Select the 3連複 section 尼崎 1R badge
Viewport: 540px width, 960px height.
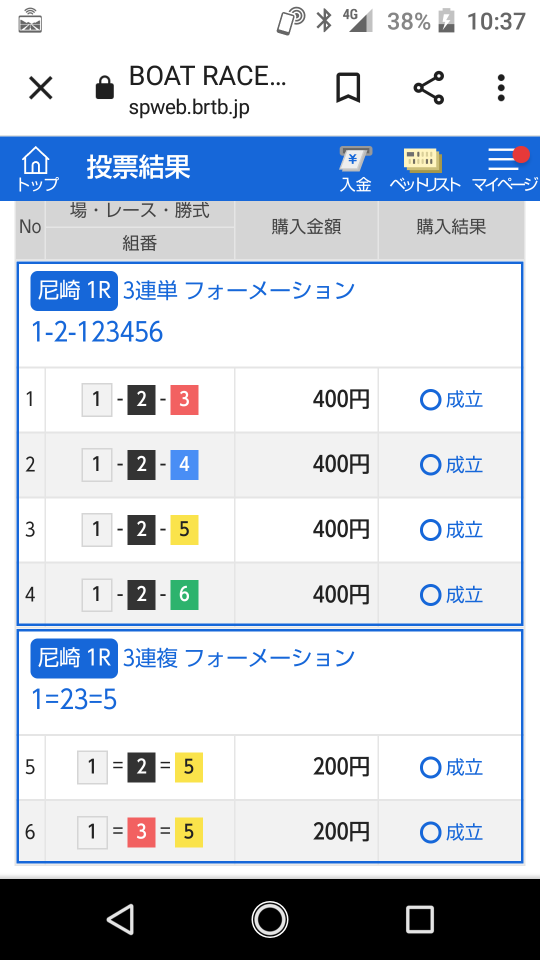click(x=74, y=658)
